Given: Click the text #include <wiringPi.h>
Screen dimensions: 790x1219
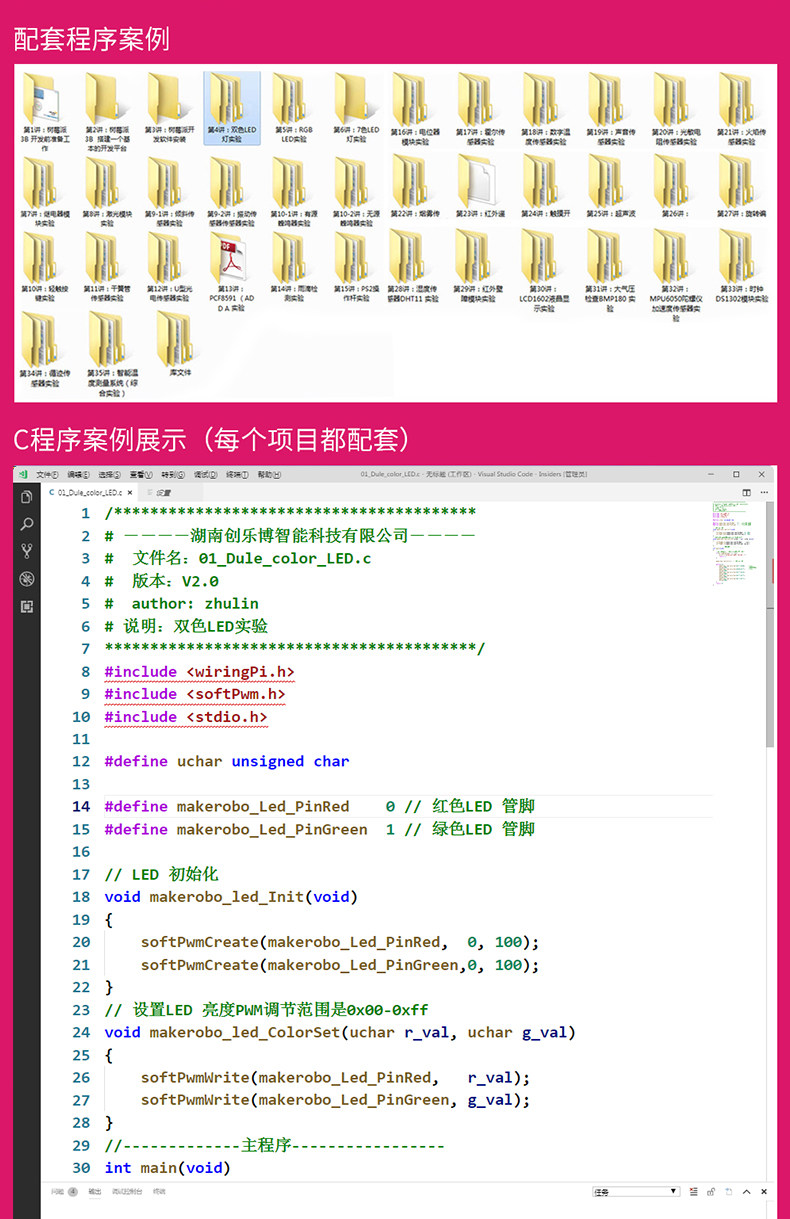Looking at the screenshot, I should coord(199,671).
